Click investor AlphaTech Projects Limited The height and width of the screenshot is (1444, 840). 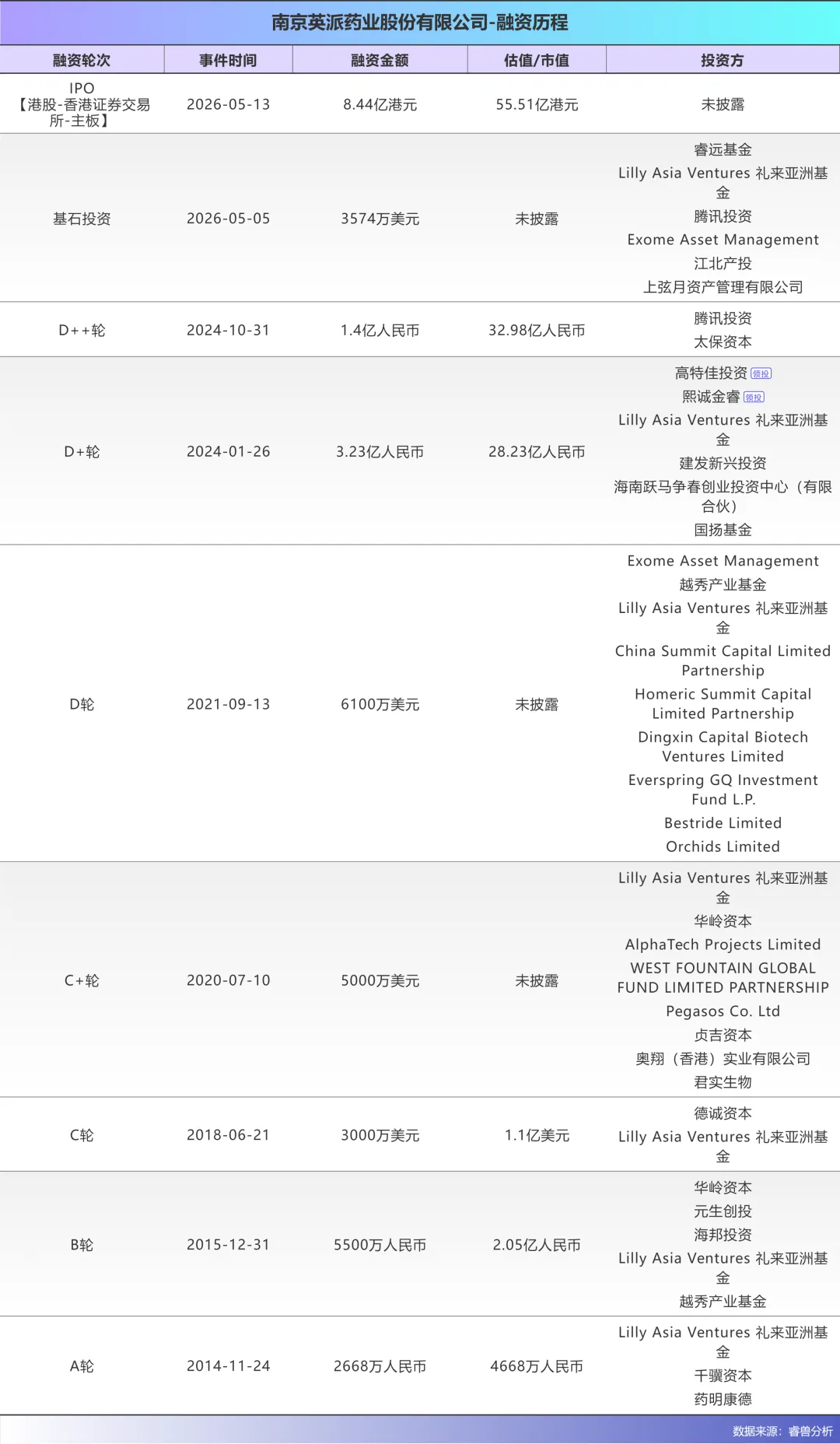(723, 945)
